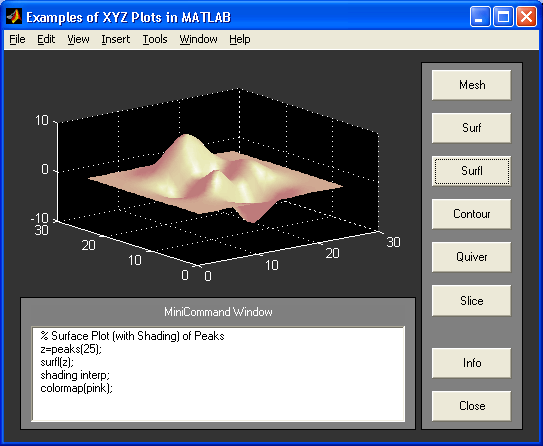Click the MATLAB logo icon in title bar

14,16
